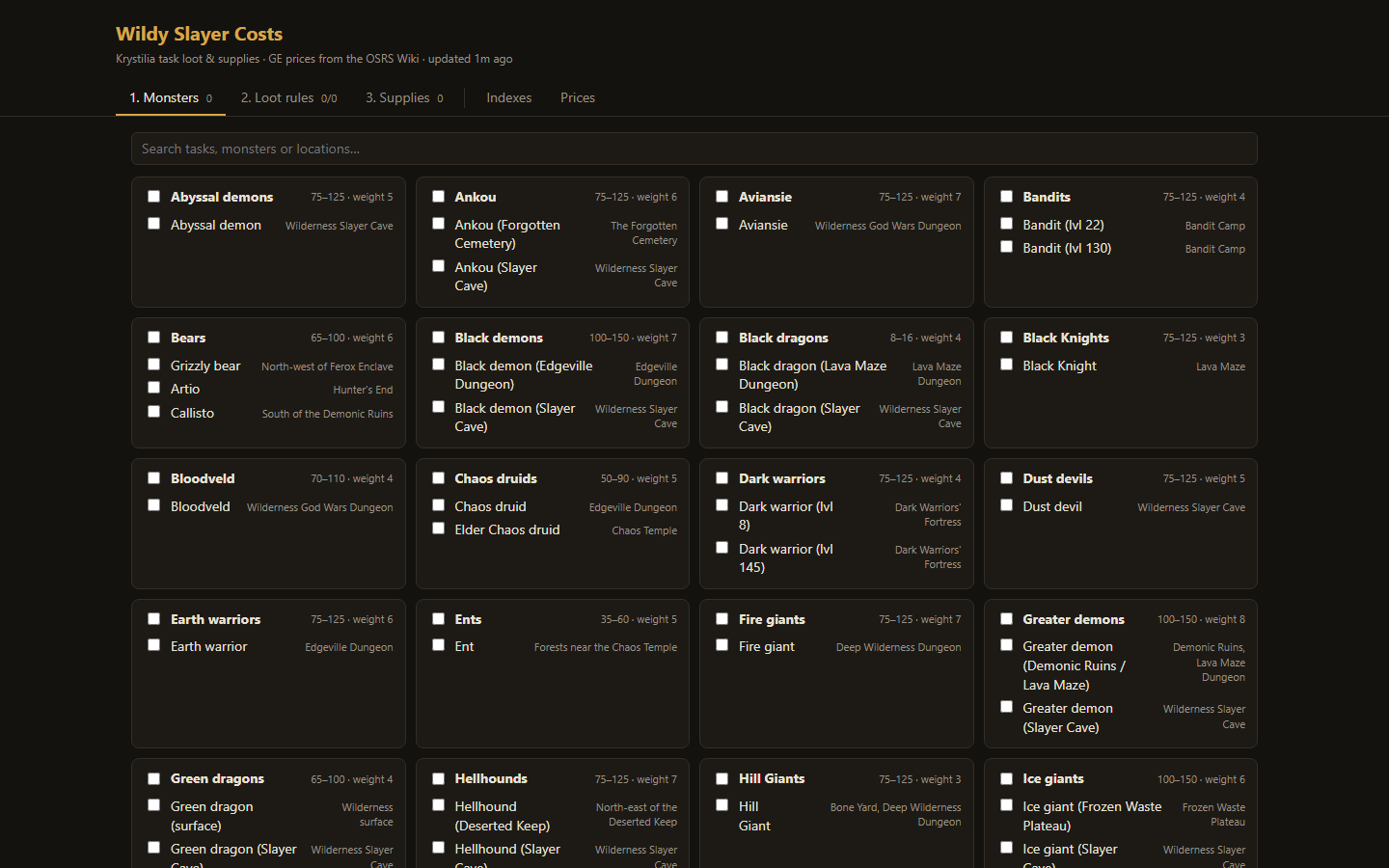The image size is (1389, 868).
Task: Check the Bloodveld group header checkbox
Action: tap(153, 478)
